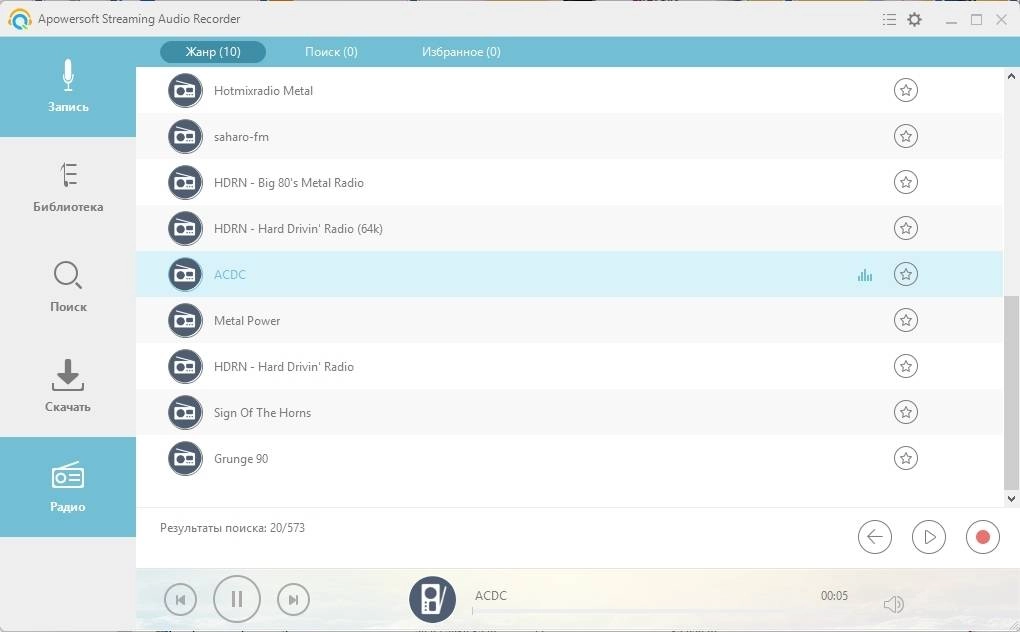1020x632 pixels.
Task: Select HDRN - Big 80's Metal Radio text
Action: tap(289, 183)
